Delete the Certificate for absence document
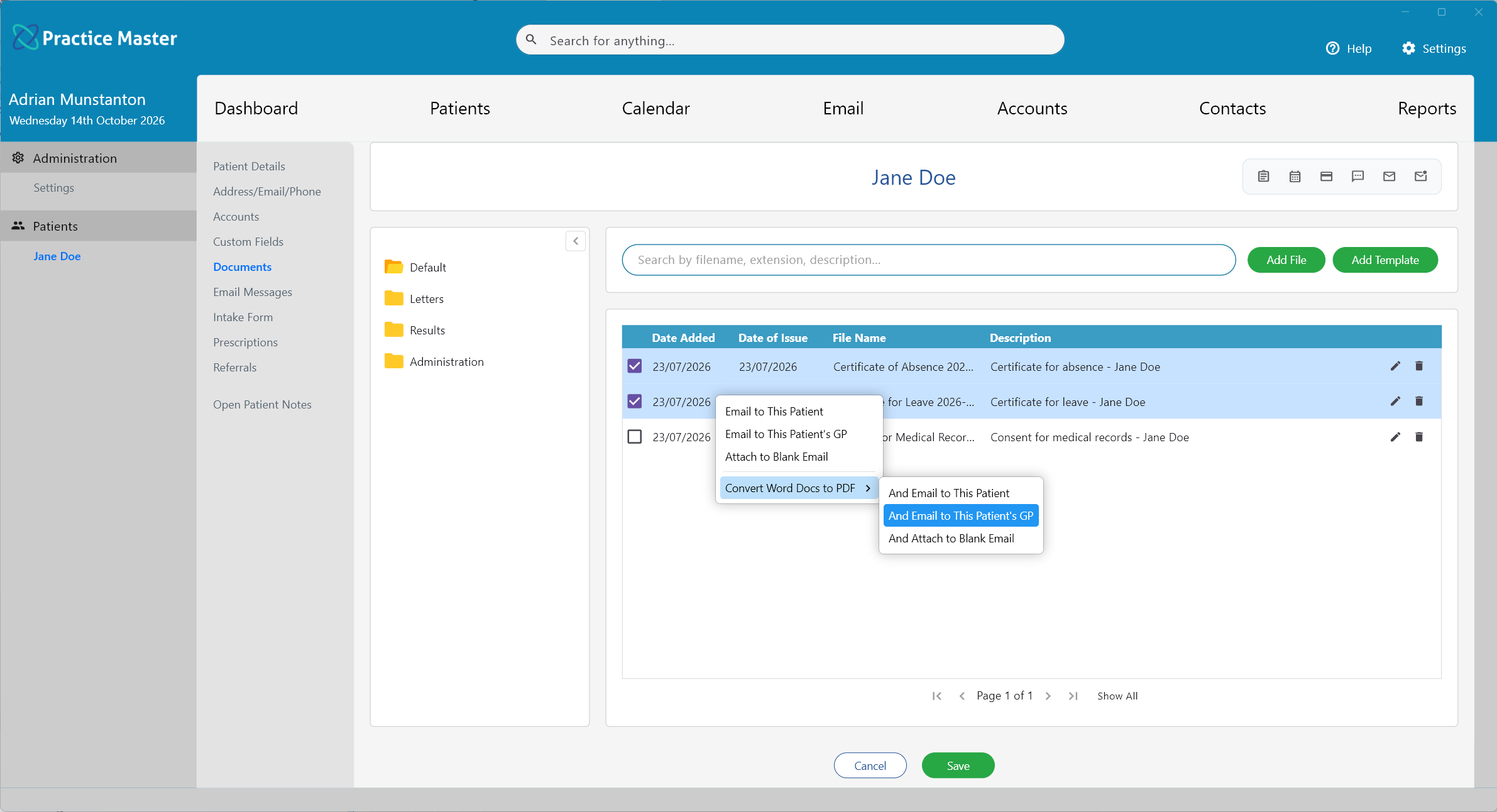Screen dimensions: 1497x812 coord(1418,366)
